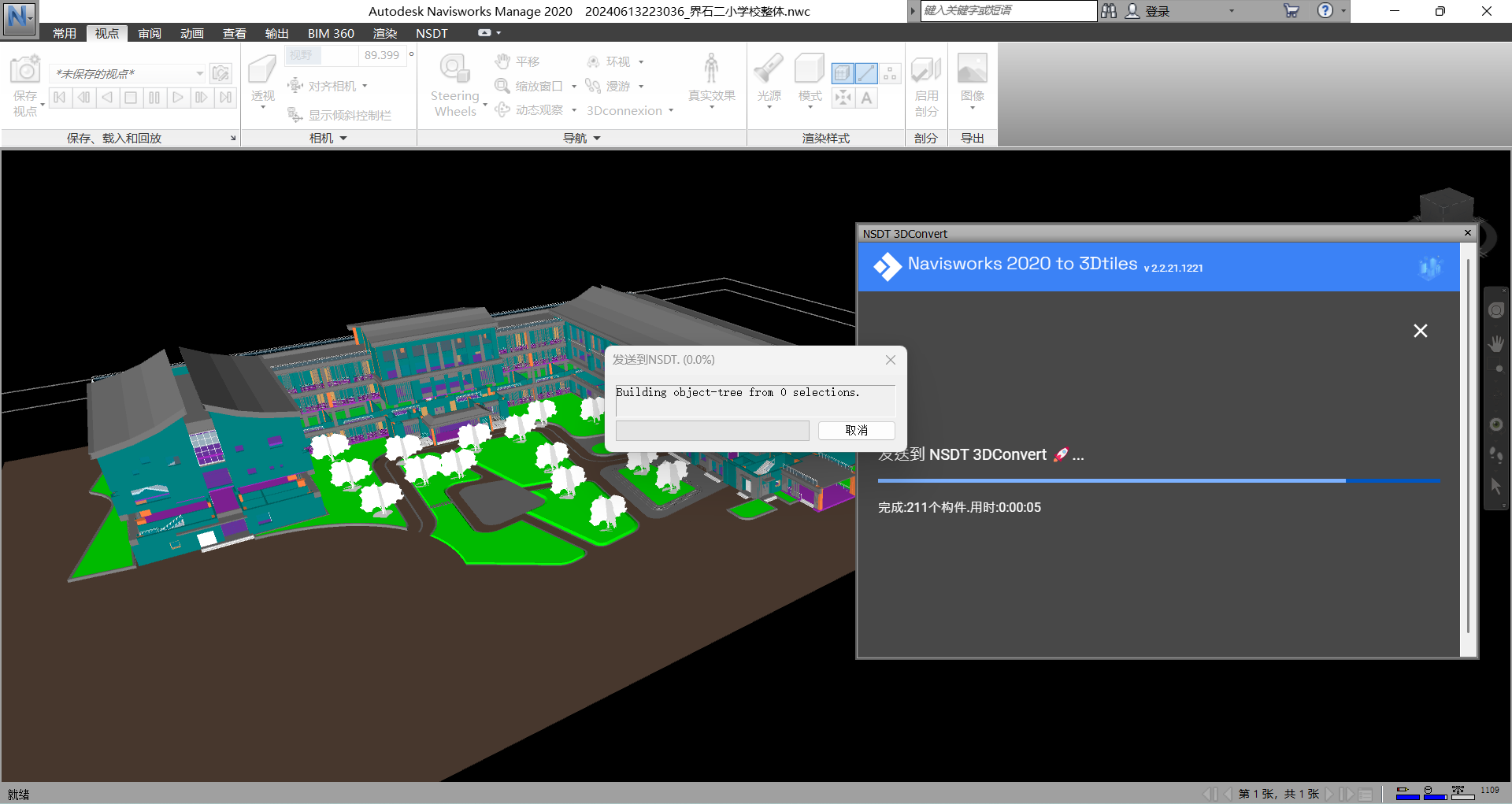Image resolution: width=1512 pixels, height=804 pixels.
Task: Click the shopping cart icon
Action: pos(1291,10)
